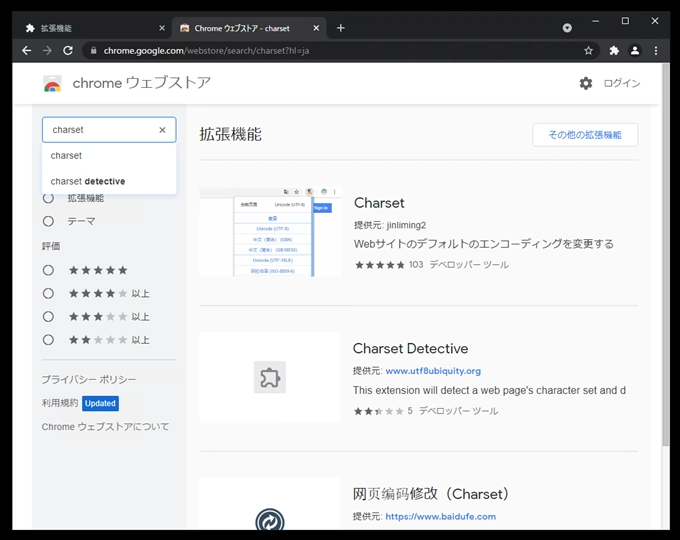Open the 网页编码修改 (Charset) title
This screenshot has width=680, height=540.
tap(431, 494)
